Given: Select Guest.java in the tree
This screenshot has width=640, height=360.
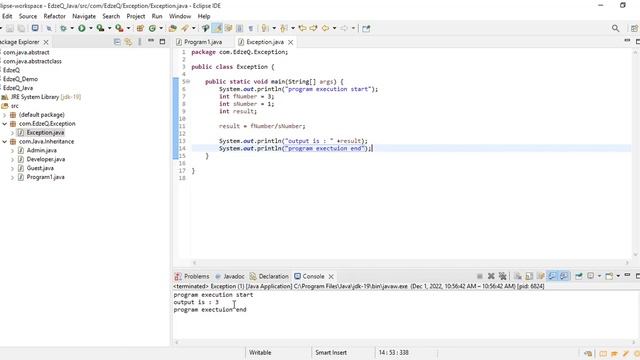Looking at the screenshot, I should click(x=40, y=168).
